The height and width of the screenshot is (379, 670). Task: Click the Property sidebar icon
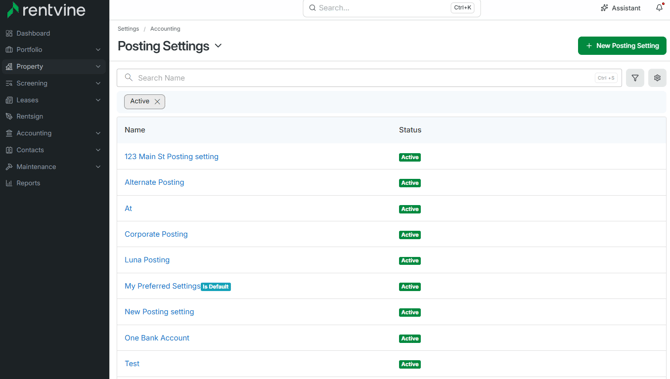tap(9, 67)
